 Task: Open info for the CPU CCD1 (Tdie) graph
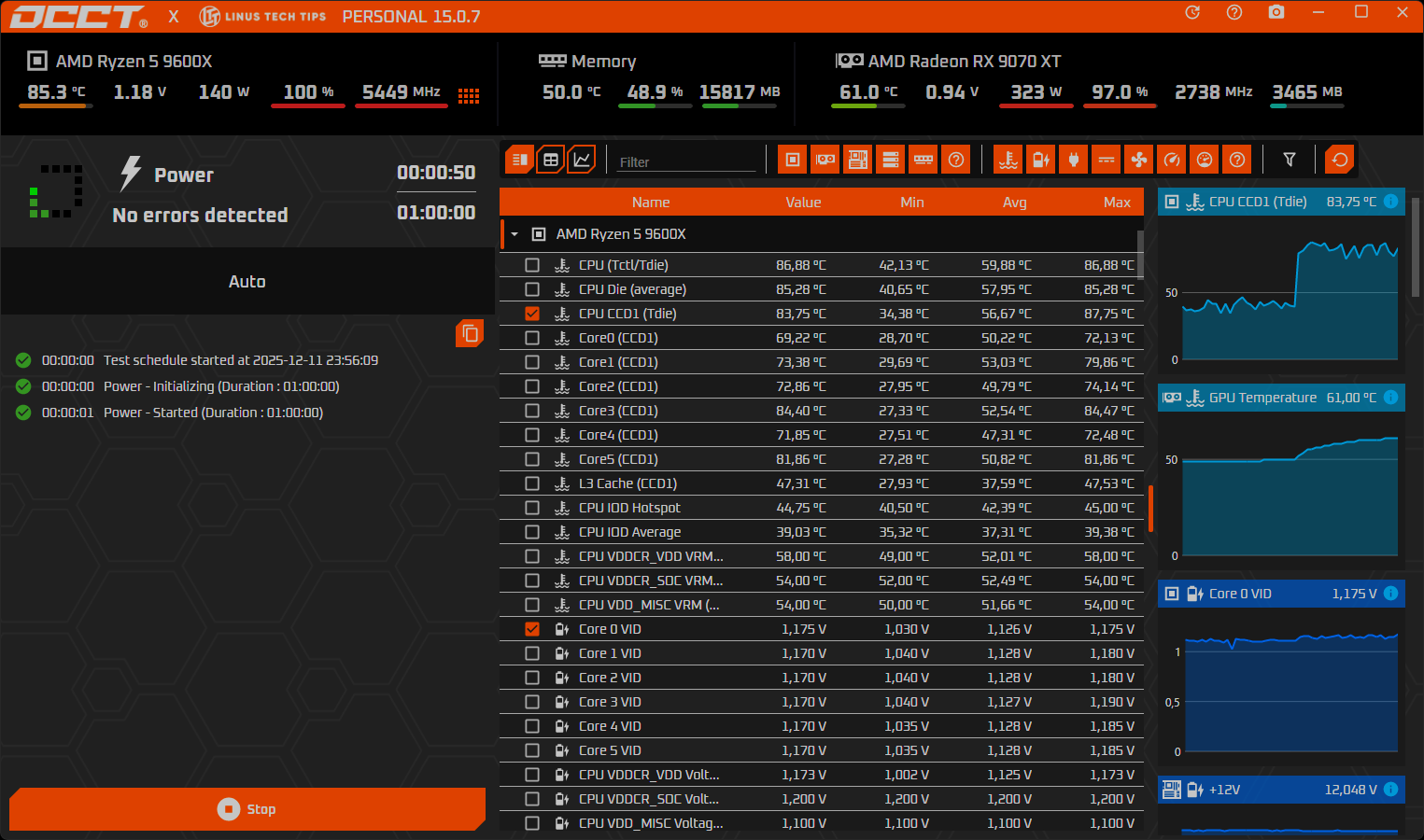point(1390,202)
